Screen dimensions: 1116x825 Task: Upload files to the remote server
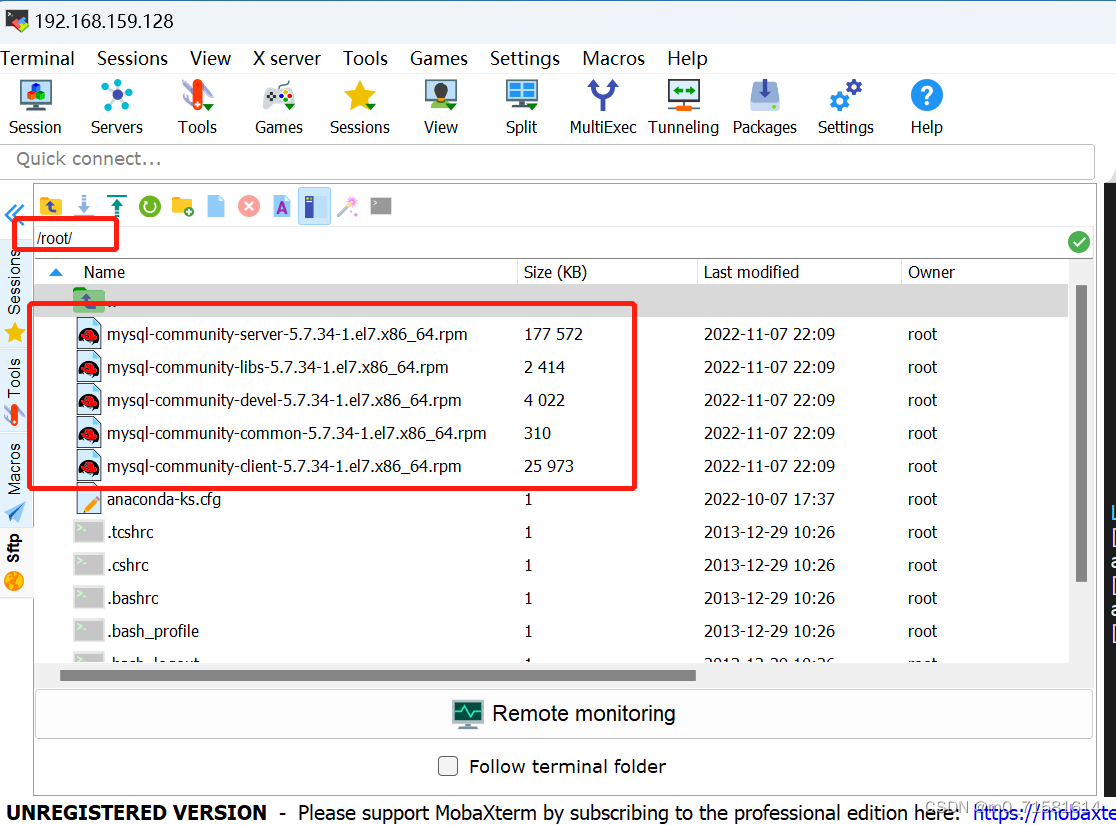tap(117, 206)
